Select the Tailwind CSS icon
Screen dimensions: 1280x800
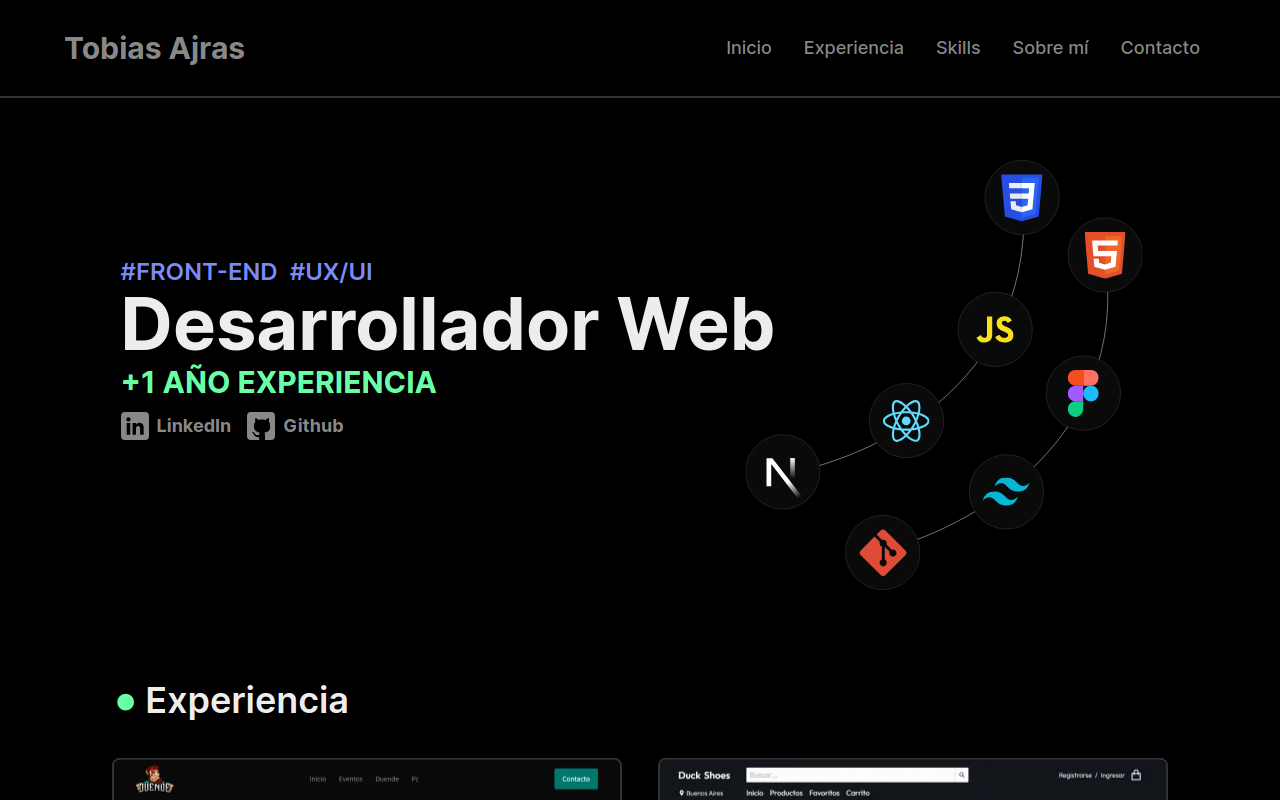coord(1006,491)
